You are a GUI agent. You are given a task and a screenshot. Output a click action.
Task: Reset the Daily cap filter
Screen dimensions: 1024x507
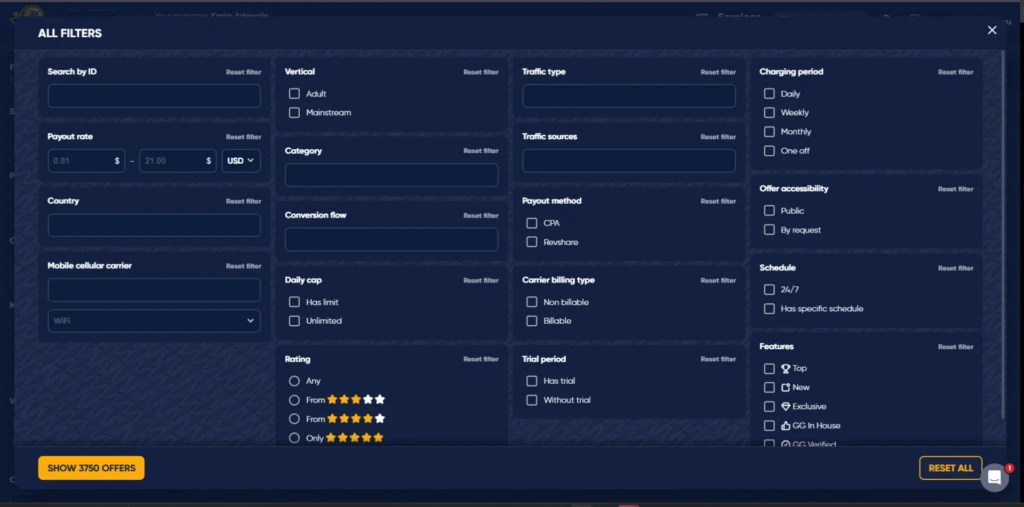click(481, 280)
